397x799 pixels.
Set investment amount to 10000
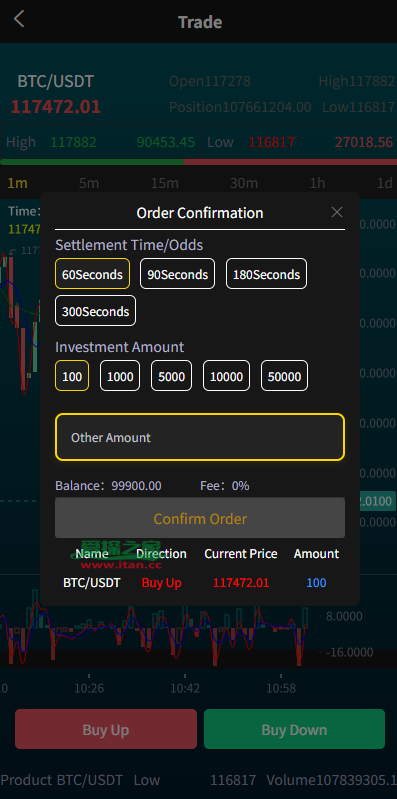226,376
